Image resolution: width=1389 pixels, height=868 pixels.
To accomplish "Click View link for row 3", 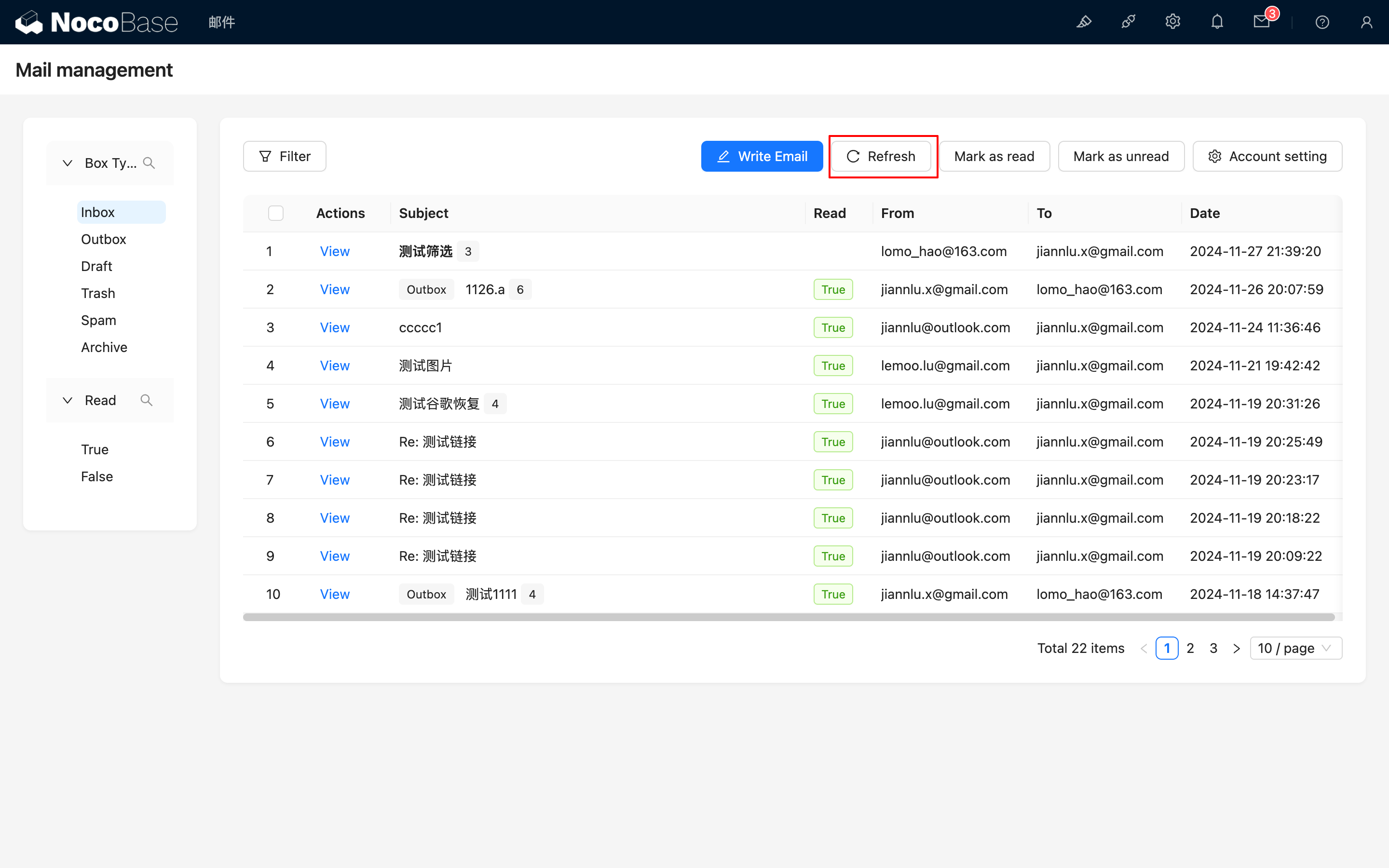I will pos(334,328).
